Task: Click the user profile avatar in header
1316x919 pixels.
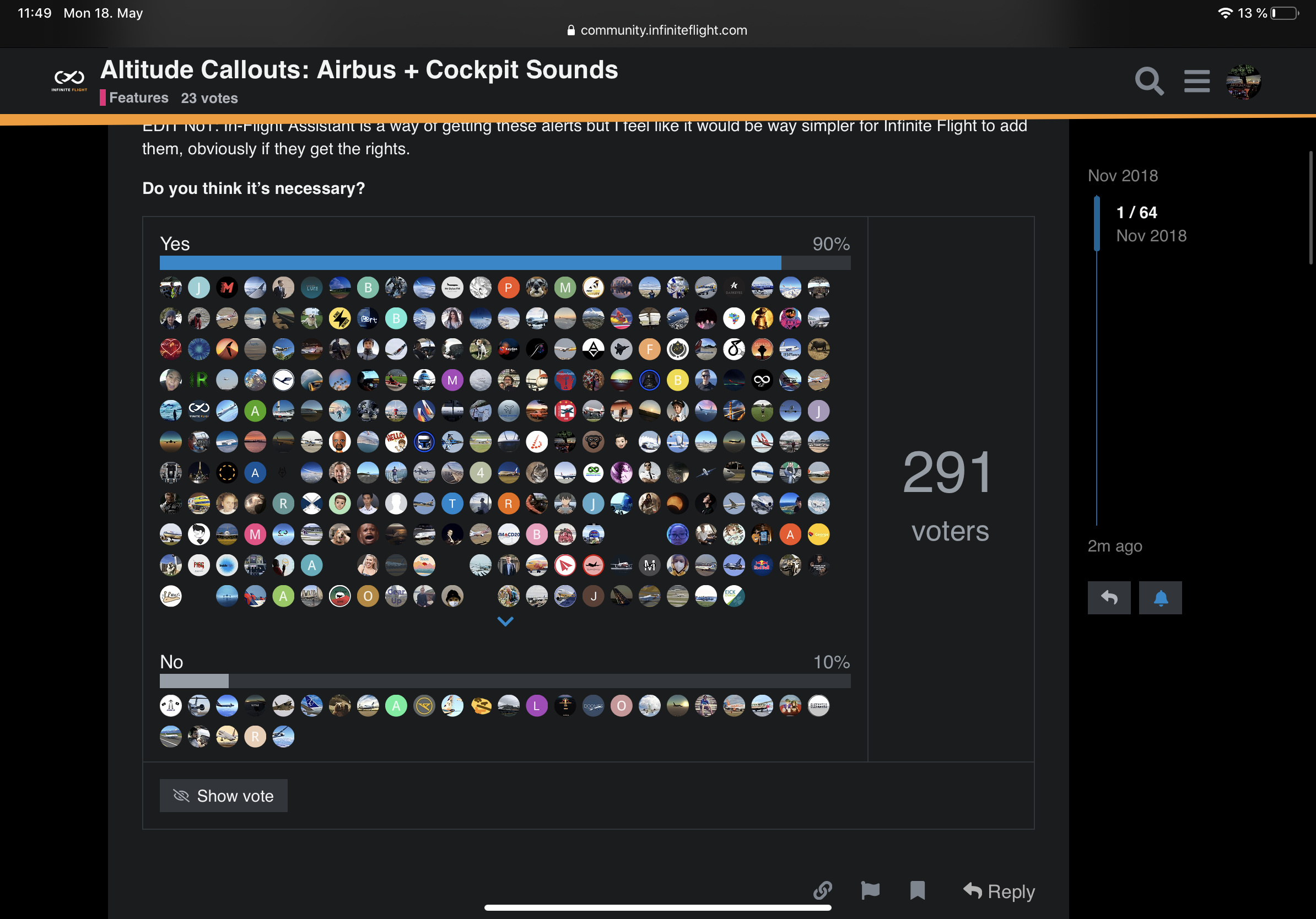Action: pyautogui.click(x=1243, y=82)
